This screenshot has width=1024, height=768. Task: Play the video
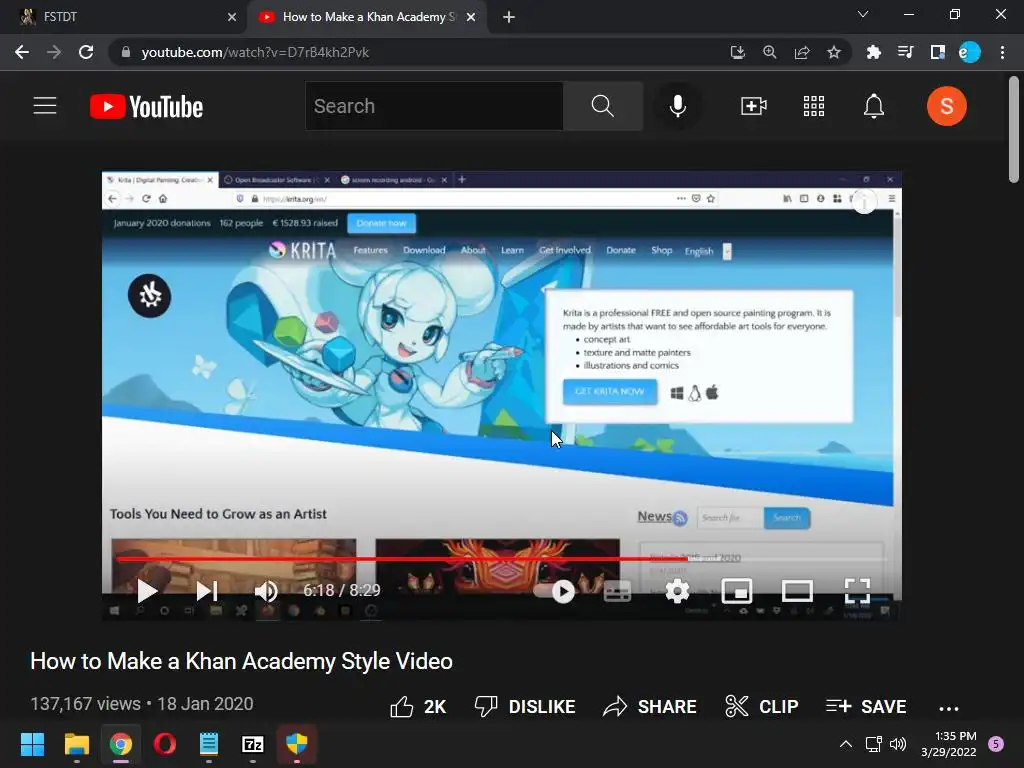pos(147,591)
